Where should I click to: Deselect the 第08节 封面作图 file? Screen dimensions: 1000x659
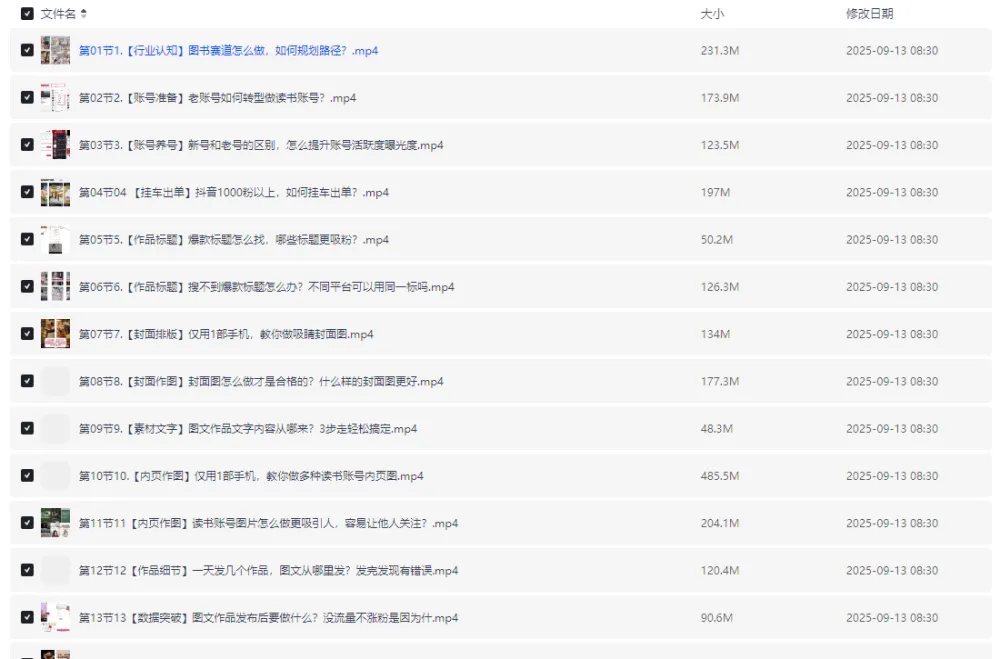click(29, 381)
